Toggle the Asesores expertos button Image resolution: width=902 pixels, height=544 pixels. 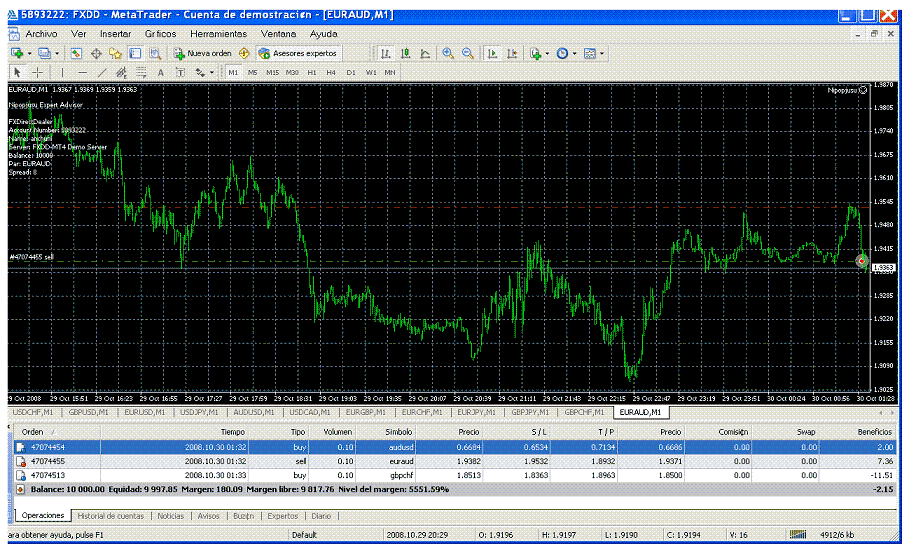point(298,53)
